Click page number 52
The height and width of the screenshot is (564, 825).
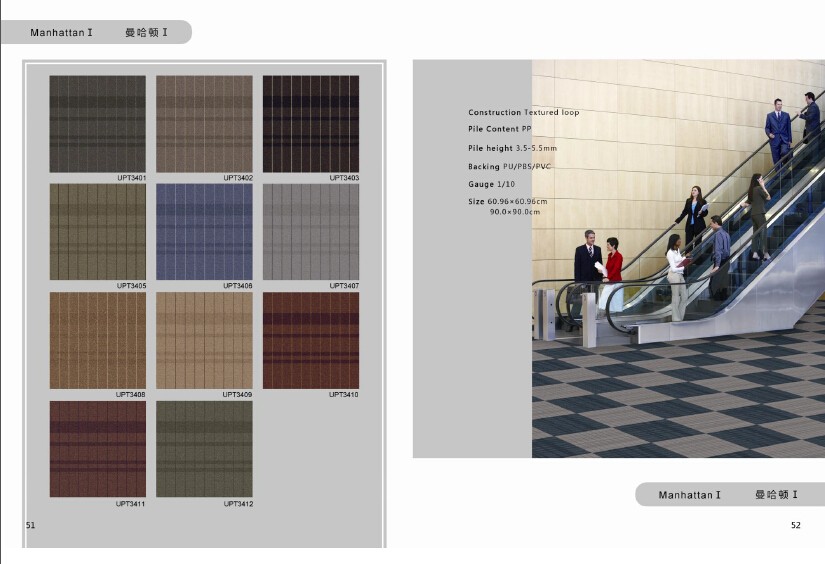coord(795,525)
